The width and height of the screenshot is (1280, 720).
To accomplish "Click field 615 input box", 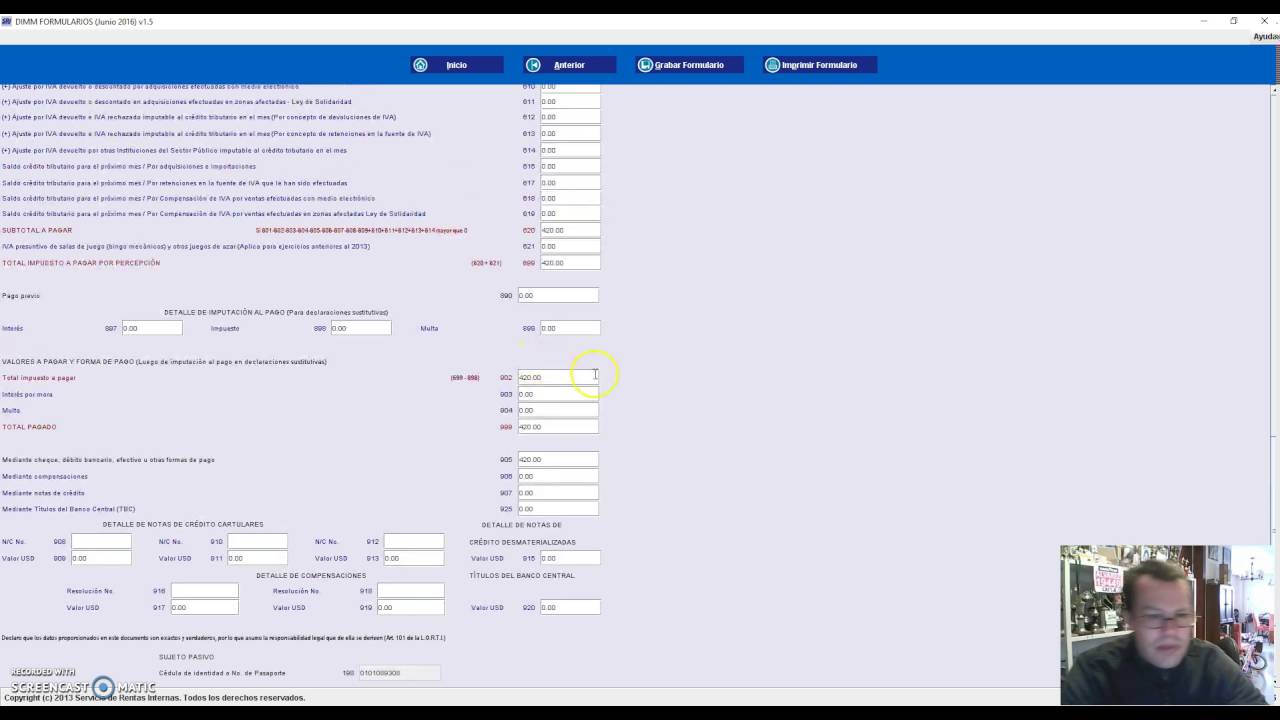I will coord(570,166).
